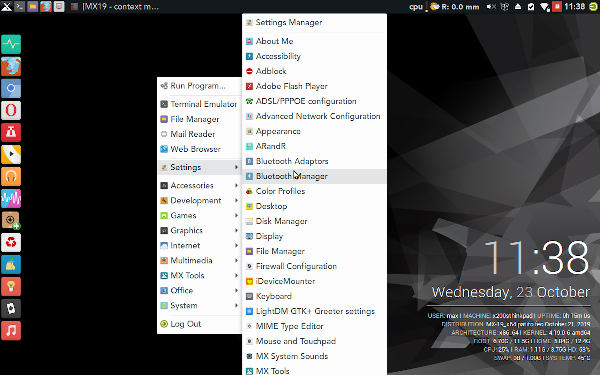The image size is (600, 375).
Task: Open the Desktop settings entry
Action: coord(314,206)
